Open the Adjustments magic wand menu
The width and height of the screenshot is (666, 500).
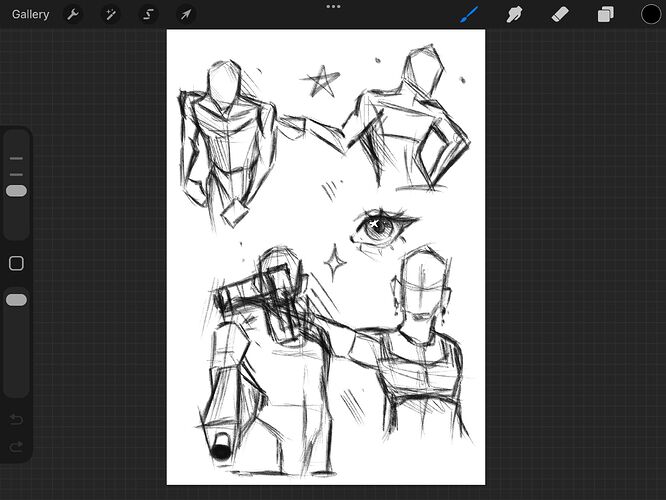click(x=110, y=14)
